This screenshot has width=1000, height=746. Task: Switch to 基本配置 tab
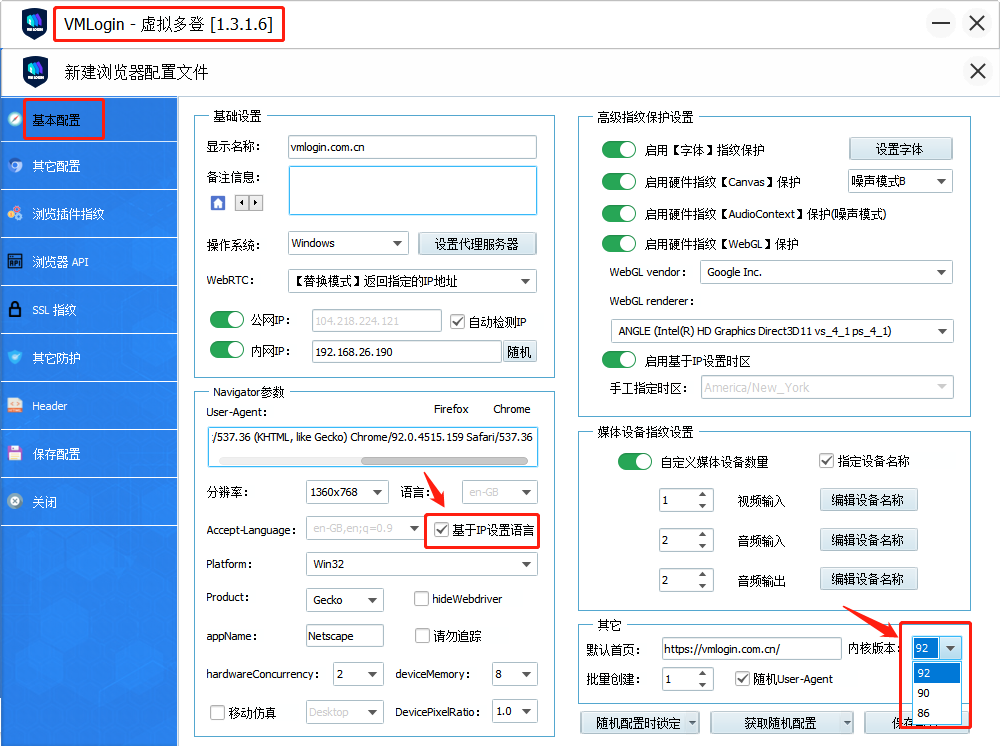pos(56,120)
